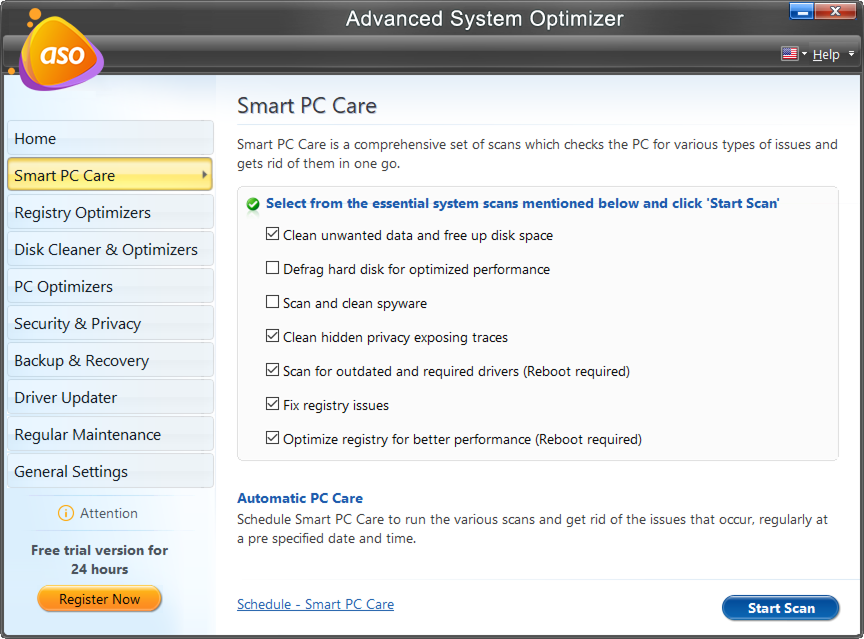Click the US flag language icon
Viewport: 864px width, 639px height.
(x=789, y=54)
